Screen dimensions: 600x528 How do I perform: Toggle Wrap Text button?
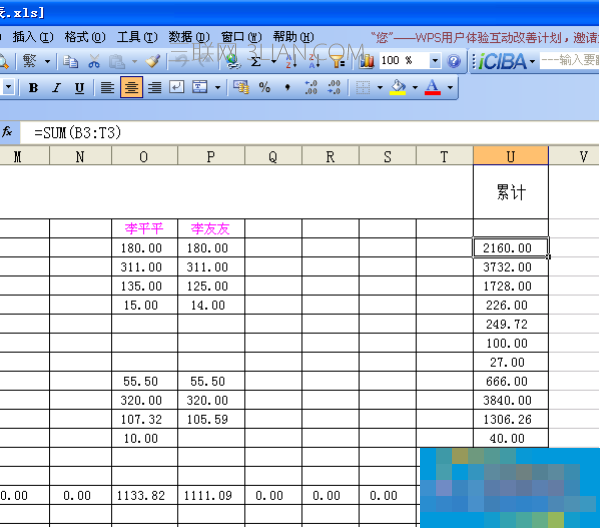[x=177, y=87]
